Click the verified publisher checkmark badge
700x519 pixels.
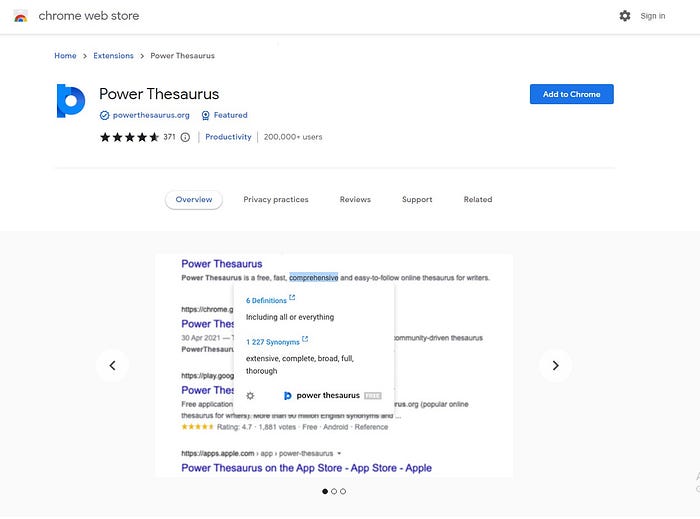click(104, 115)
